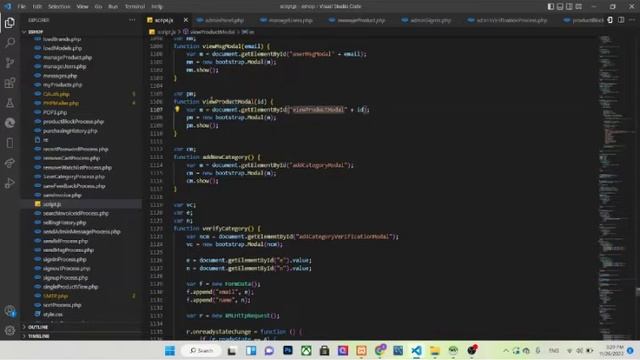Image resolution: width=640 pixels, height=360 pixels.
Task: Open sendAdminMessageProcess.php in Explorer
Action: pyautogui.click(x=82, y=231)
